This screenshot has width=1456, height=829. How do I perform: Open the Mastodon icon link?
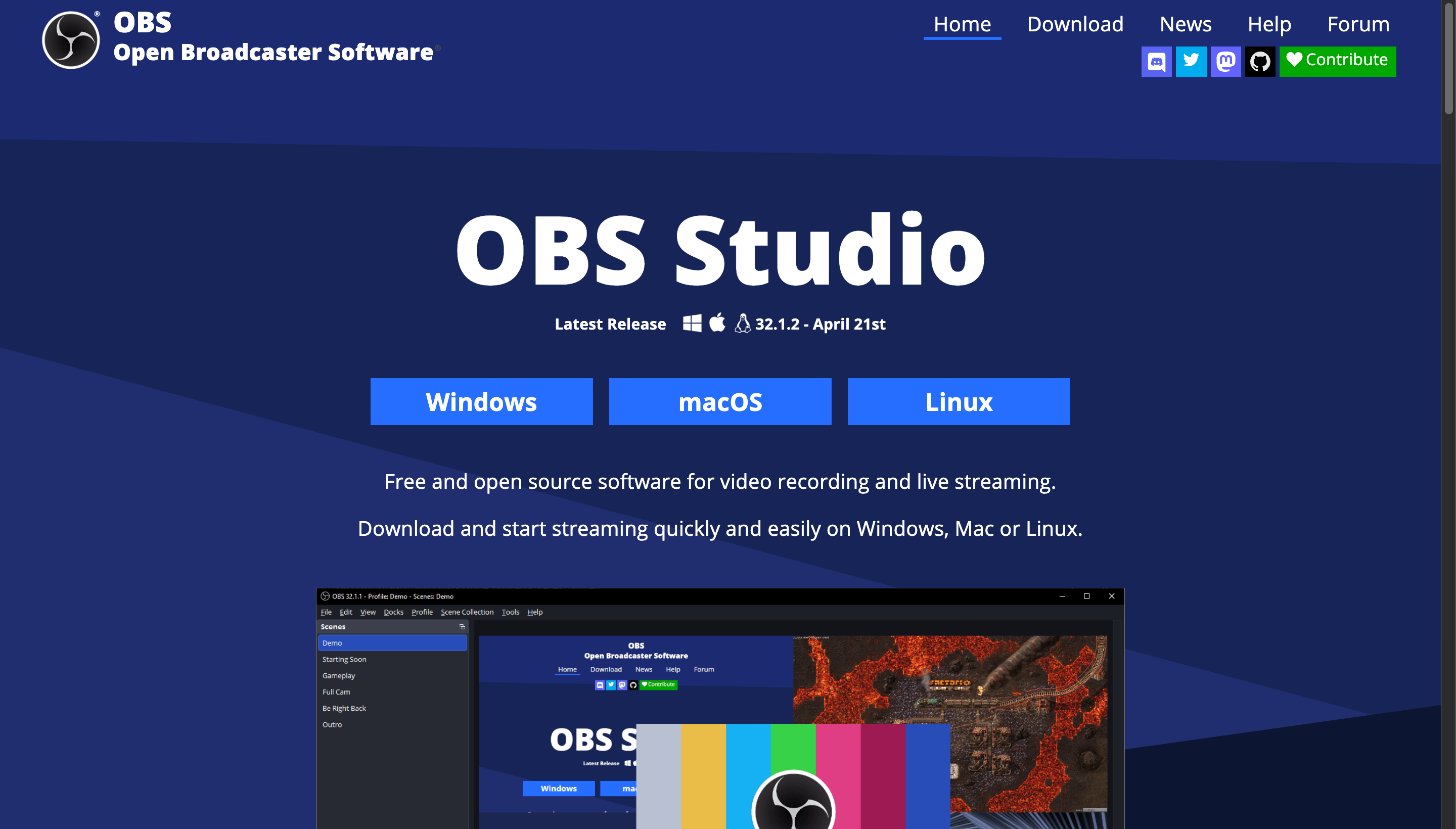click(x=1225, y=61)
